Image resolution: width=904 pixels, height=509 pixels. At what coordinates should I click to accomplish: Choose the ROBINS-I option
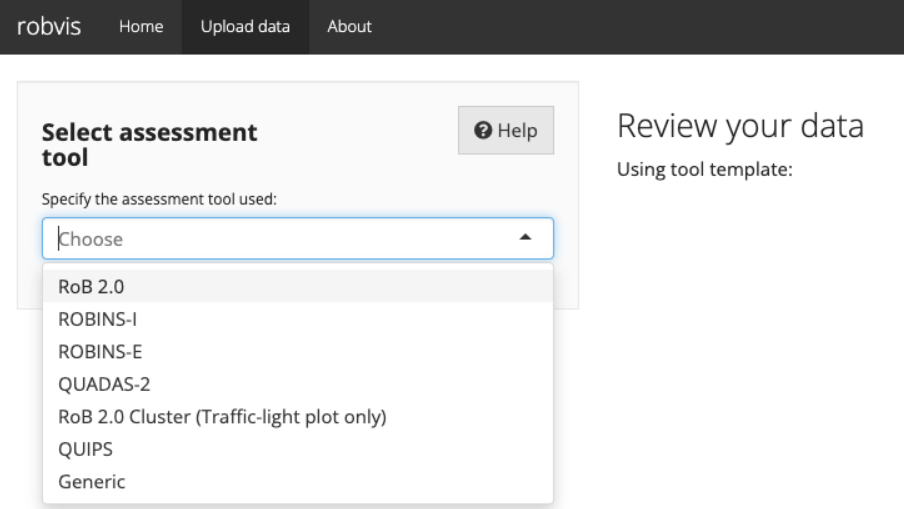click(x=297, y=319)
